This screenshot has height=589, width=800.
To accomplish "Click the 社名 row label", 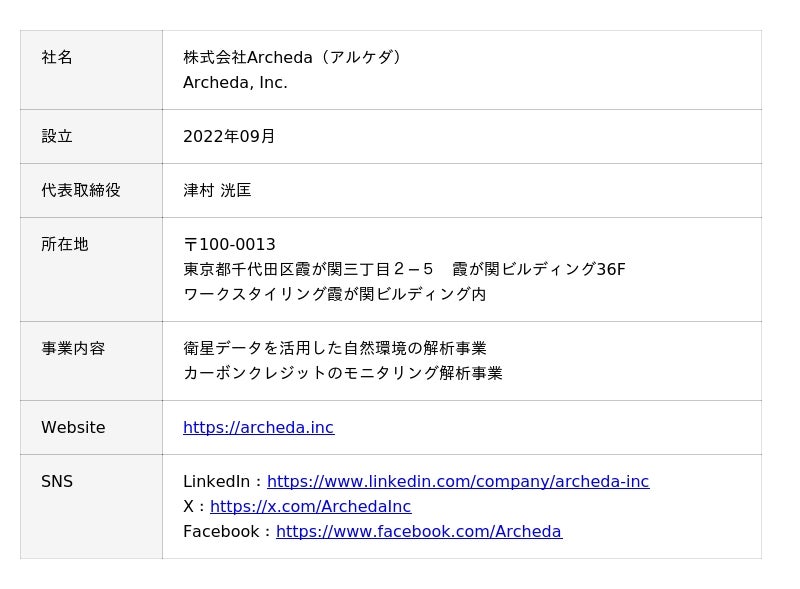I will 57,58.
